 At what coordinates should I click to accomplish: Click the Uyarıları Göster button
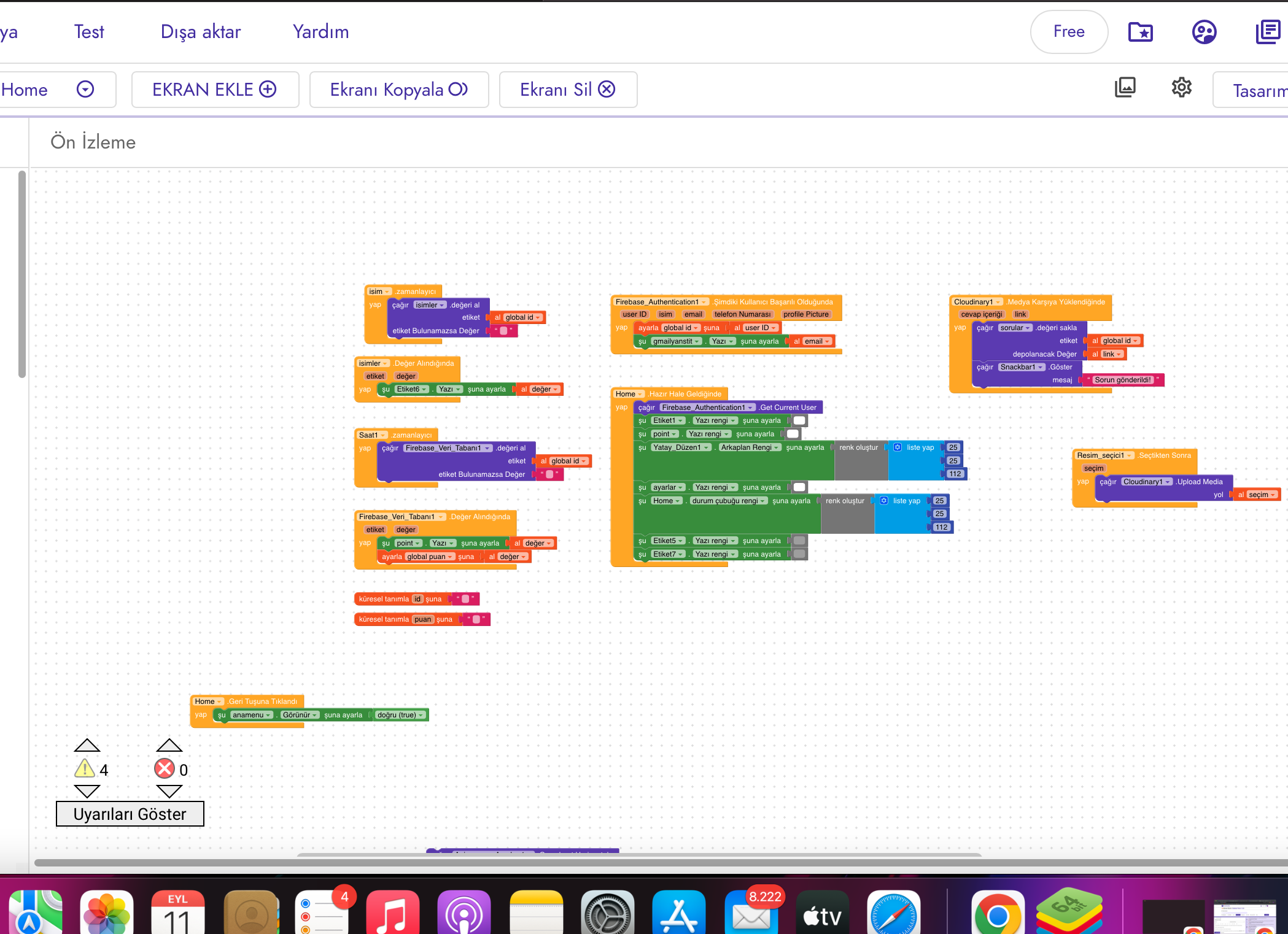[130, 814]
